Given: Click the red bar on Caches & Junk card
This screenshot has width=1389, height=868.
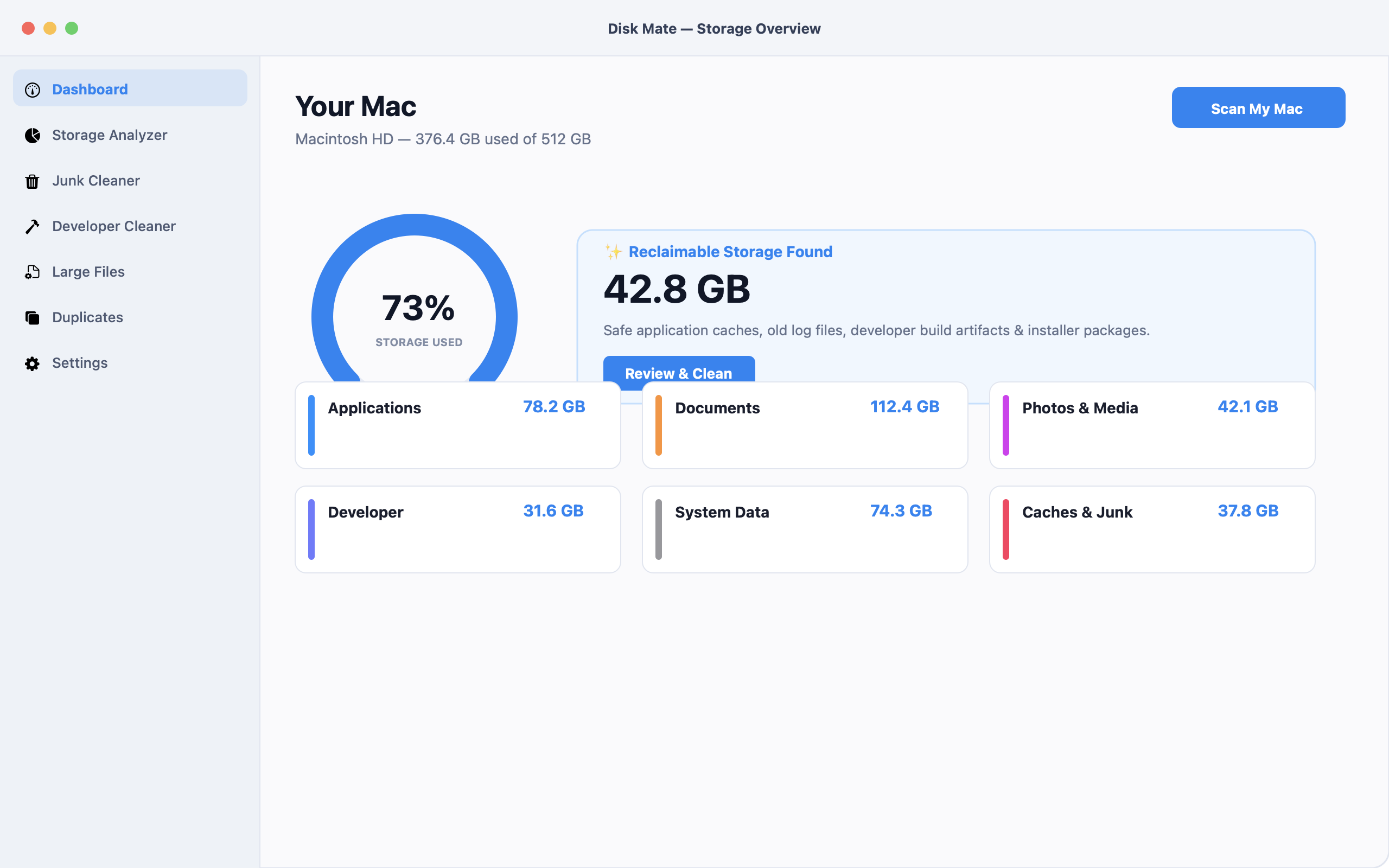Looking at the screenshot, I should click(1005, 529).
